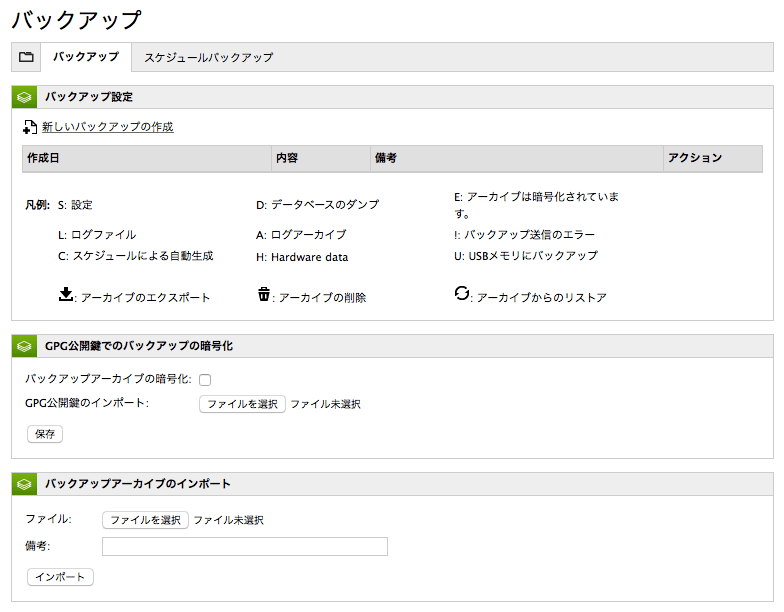Image resolution: width=784 pixels, height=612 pixels.
Task: Choose a backup archive file to import
Action: click(x=146, y=520)
